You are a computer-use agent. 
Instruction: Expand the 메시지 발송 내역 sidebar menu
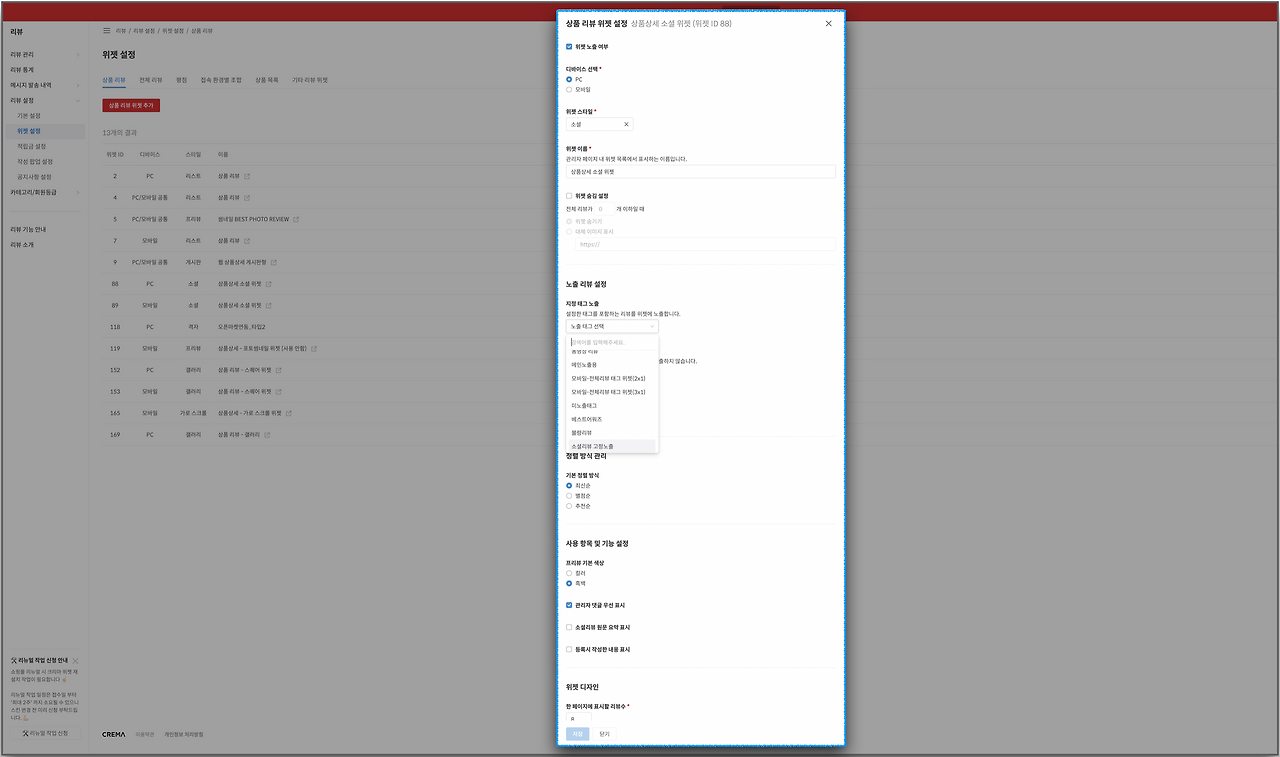(44, 85)
